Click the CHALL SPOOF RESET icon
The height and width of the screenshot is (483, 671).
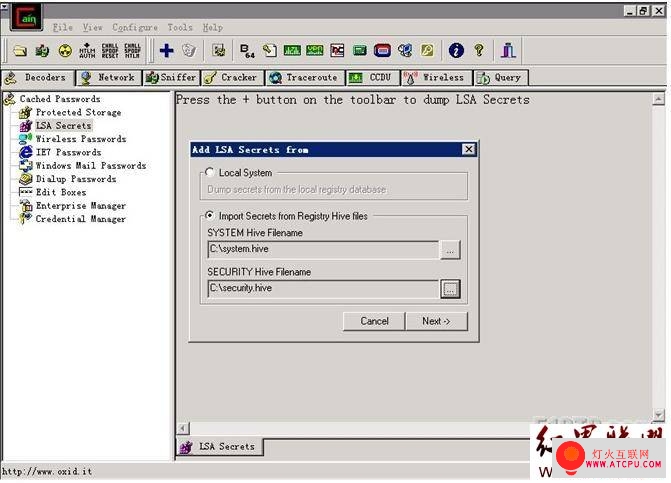[x=110, y=51]
